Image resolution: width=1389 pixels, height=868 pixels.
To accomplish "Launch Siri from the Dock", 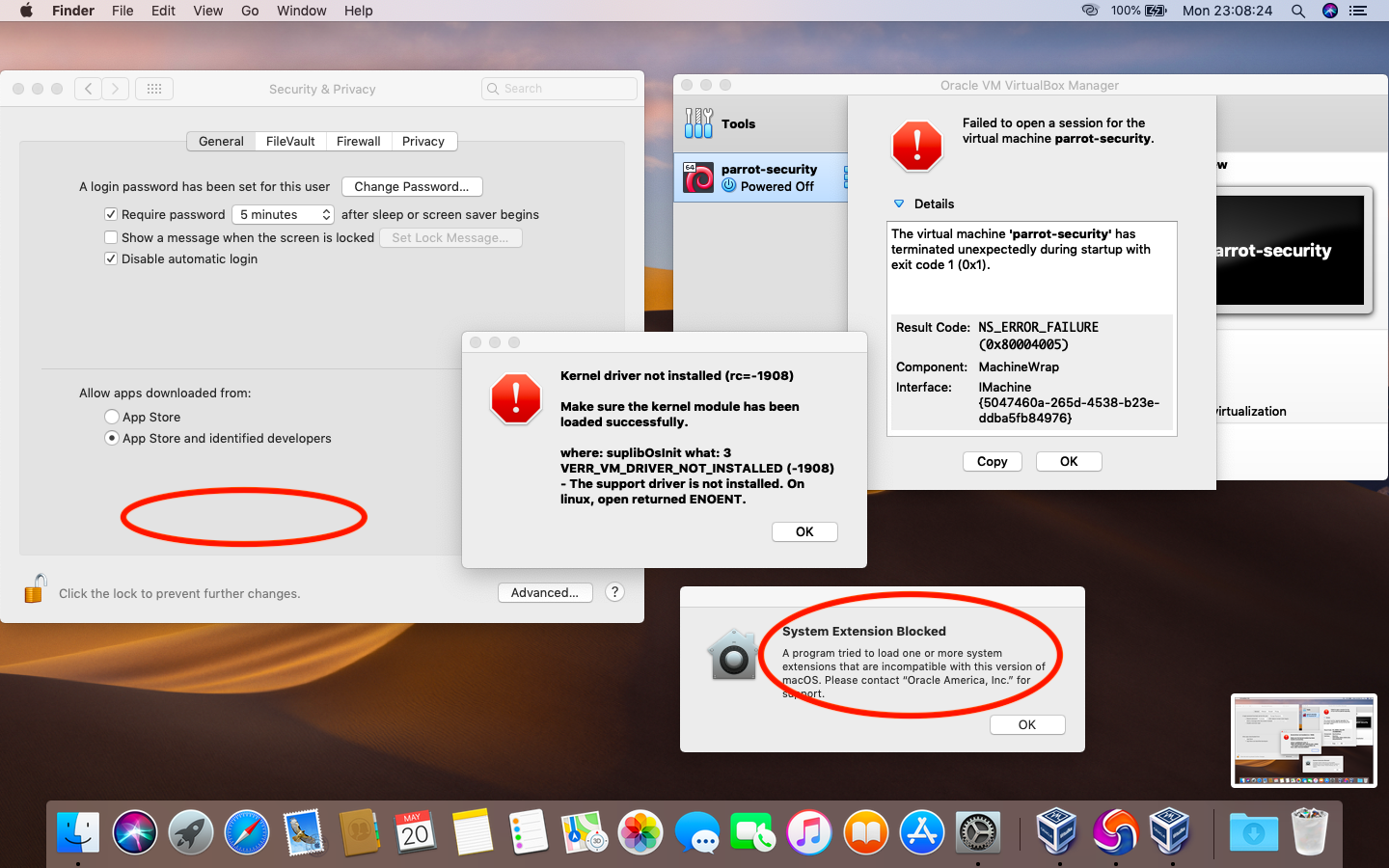I will coord(134,831).
